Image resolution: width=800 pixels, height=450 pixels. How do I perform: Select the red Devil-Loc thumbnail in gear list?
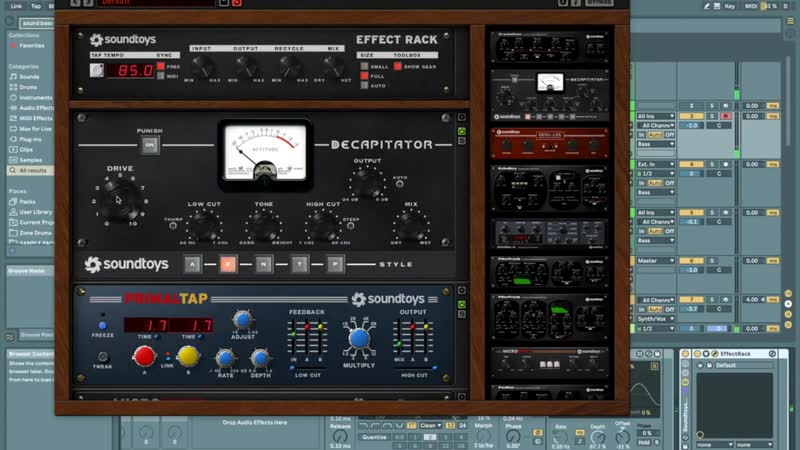[x=549, y=143]
